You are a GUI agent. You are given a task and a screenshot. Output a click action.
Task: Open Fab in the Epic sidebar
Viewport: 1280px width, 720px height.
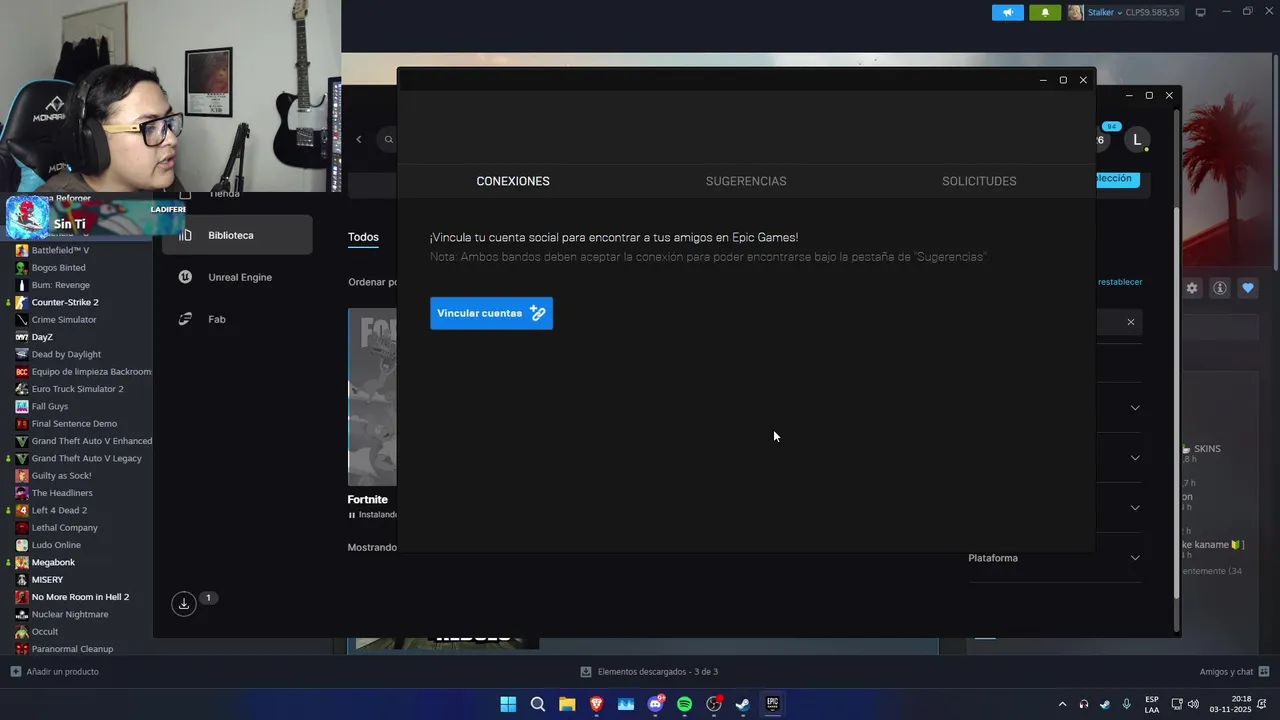pyautogui.click(x=237, y=319)
